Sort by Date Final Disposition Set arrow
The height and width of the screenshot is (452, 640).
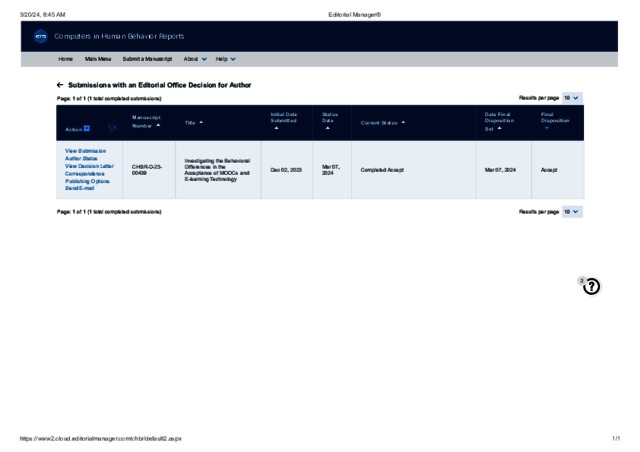click(x=502, y=129)
